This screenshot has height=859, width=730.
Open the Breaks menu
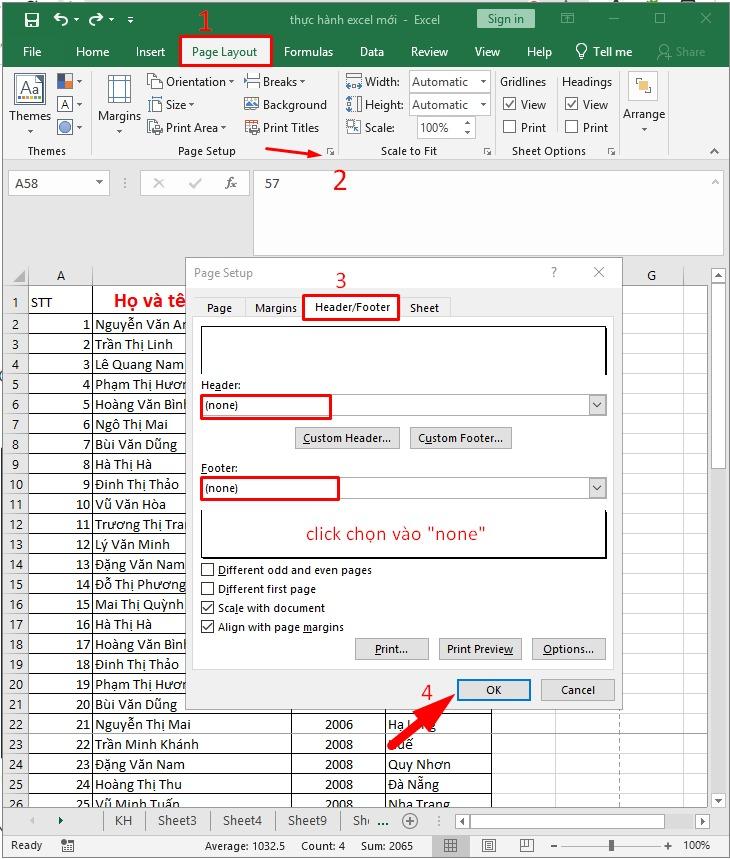pos(274,82)
